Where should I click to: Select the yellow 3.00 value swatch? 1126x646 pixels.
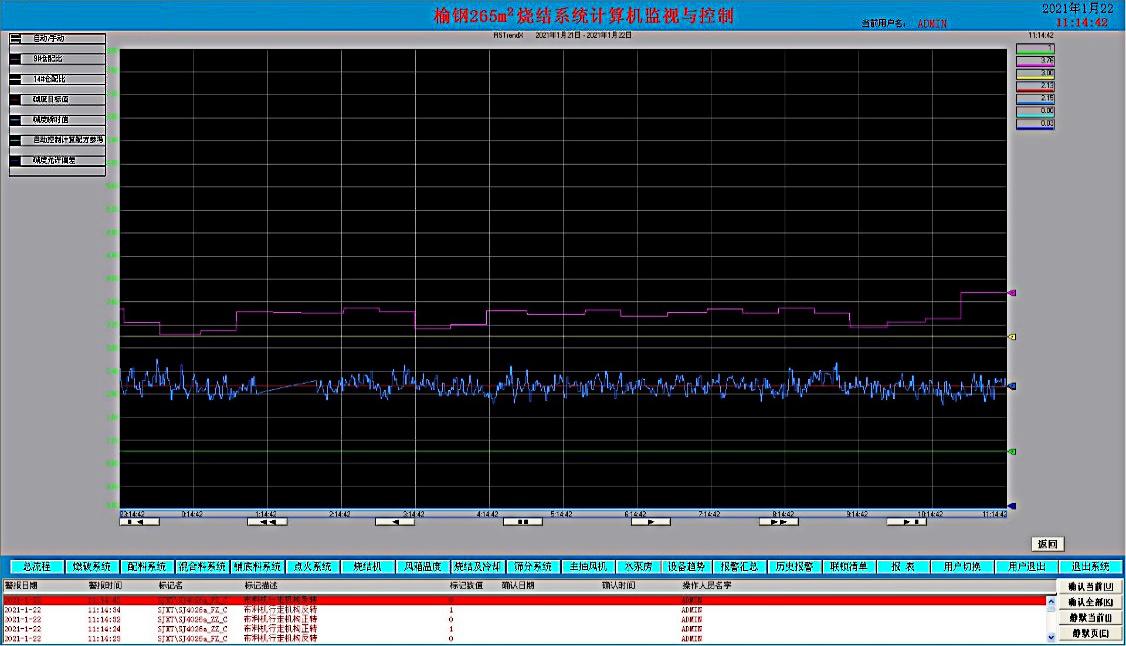(1035, 73)
